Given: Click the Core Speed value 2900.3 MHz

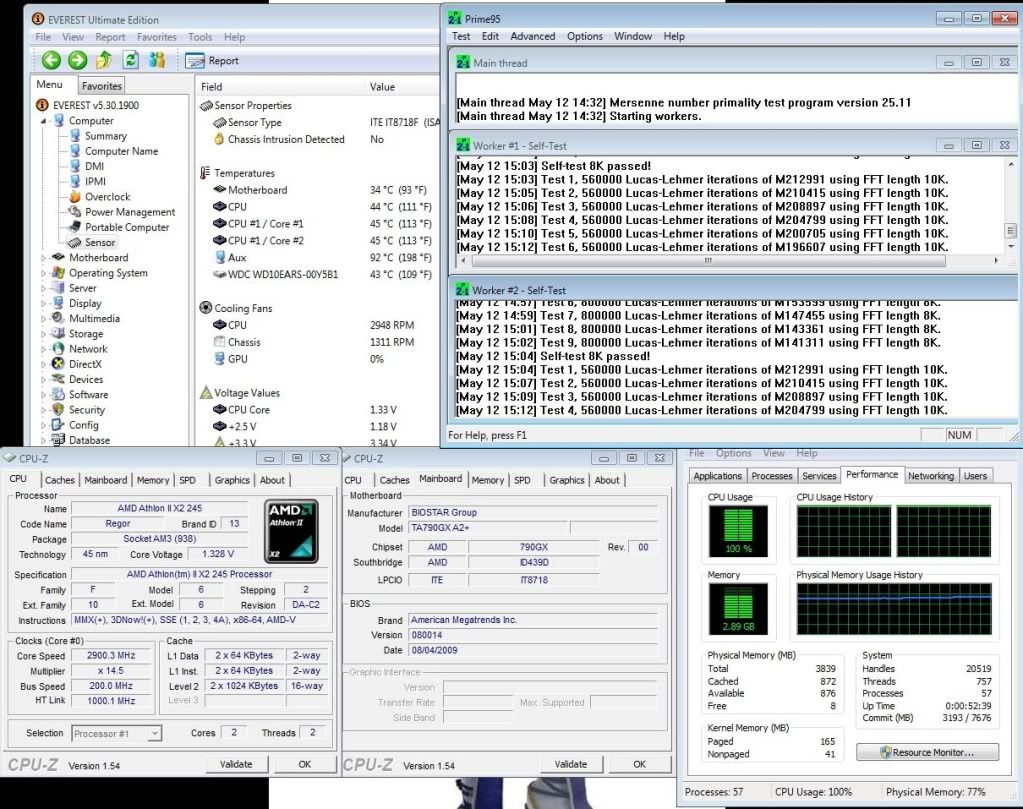Looking at the screenshot, I should 111,655.
